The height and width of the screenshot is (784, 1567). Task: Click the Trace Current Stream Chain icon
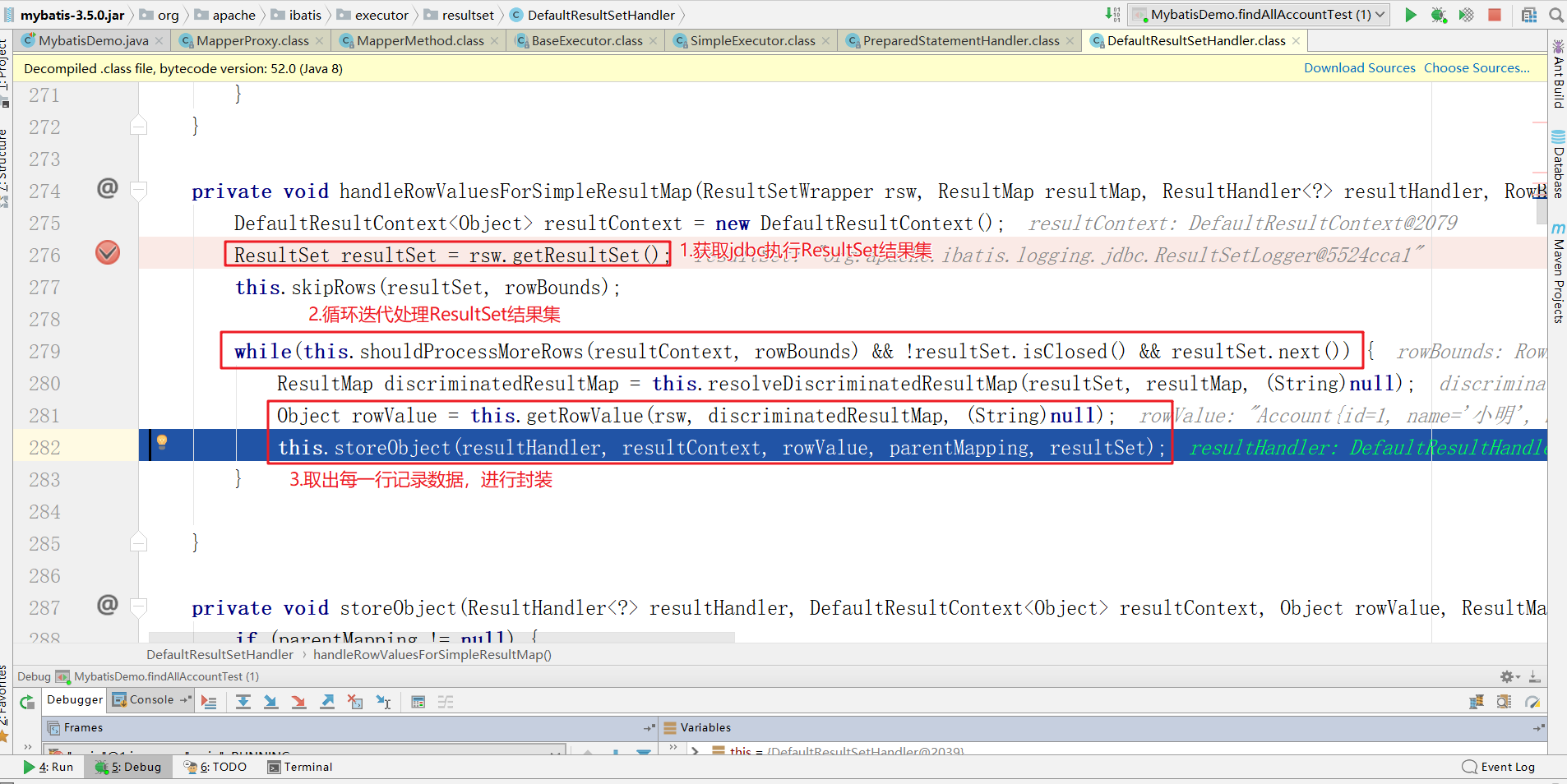[446, 703]
